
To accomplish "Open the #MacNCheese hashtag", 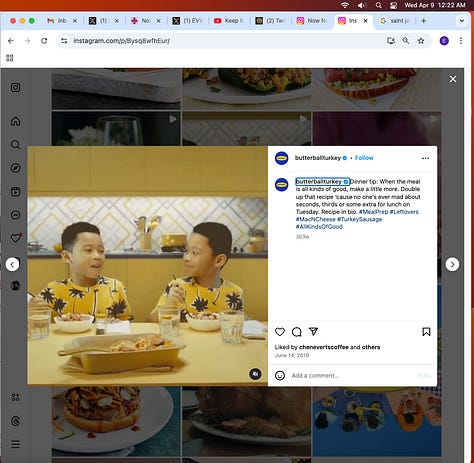I will click(316, 219).
